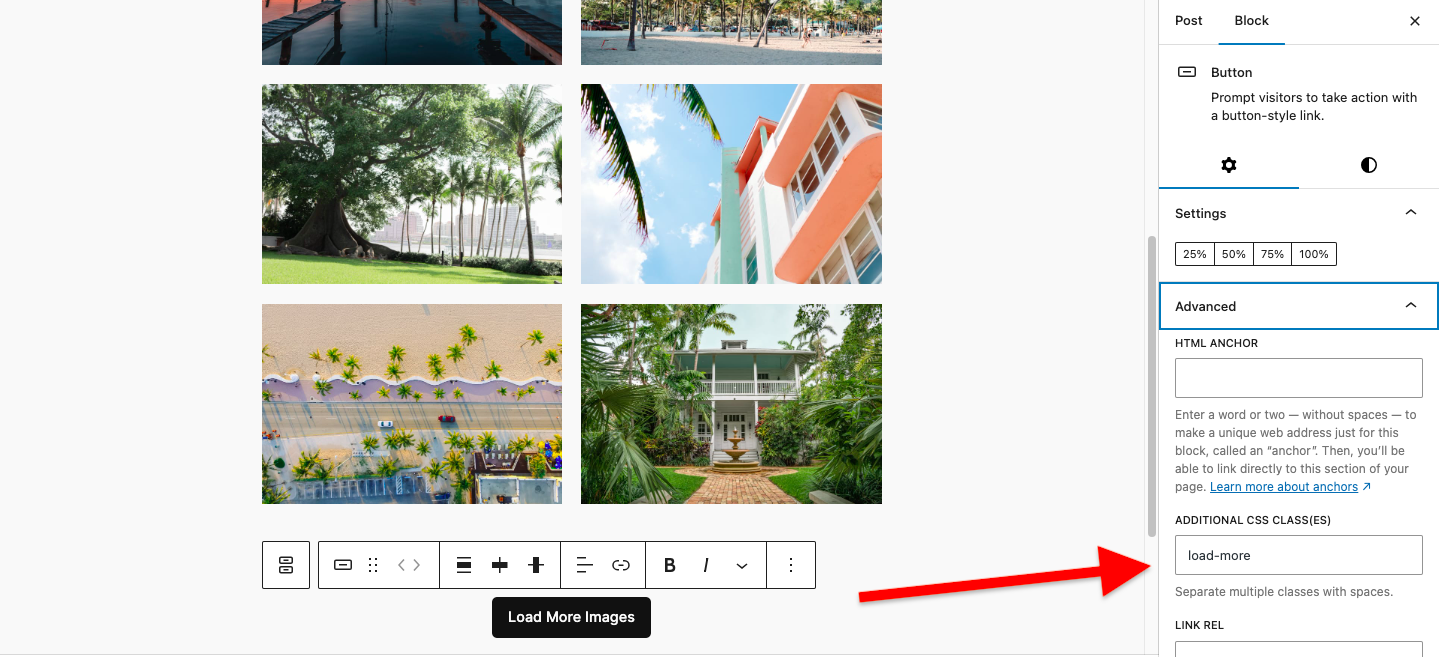The width and height of the screenshot is (1439, 657).
Task: Open the more rich text options chevron
Action: (x=742, y=565)
